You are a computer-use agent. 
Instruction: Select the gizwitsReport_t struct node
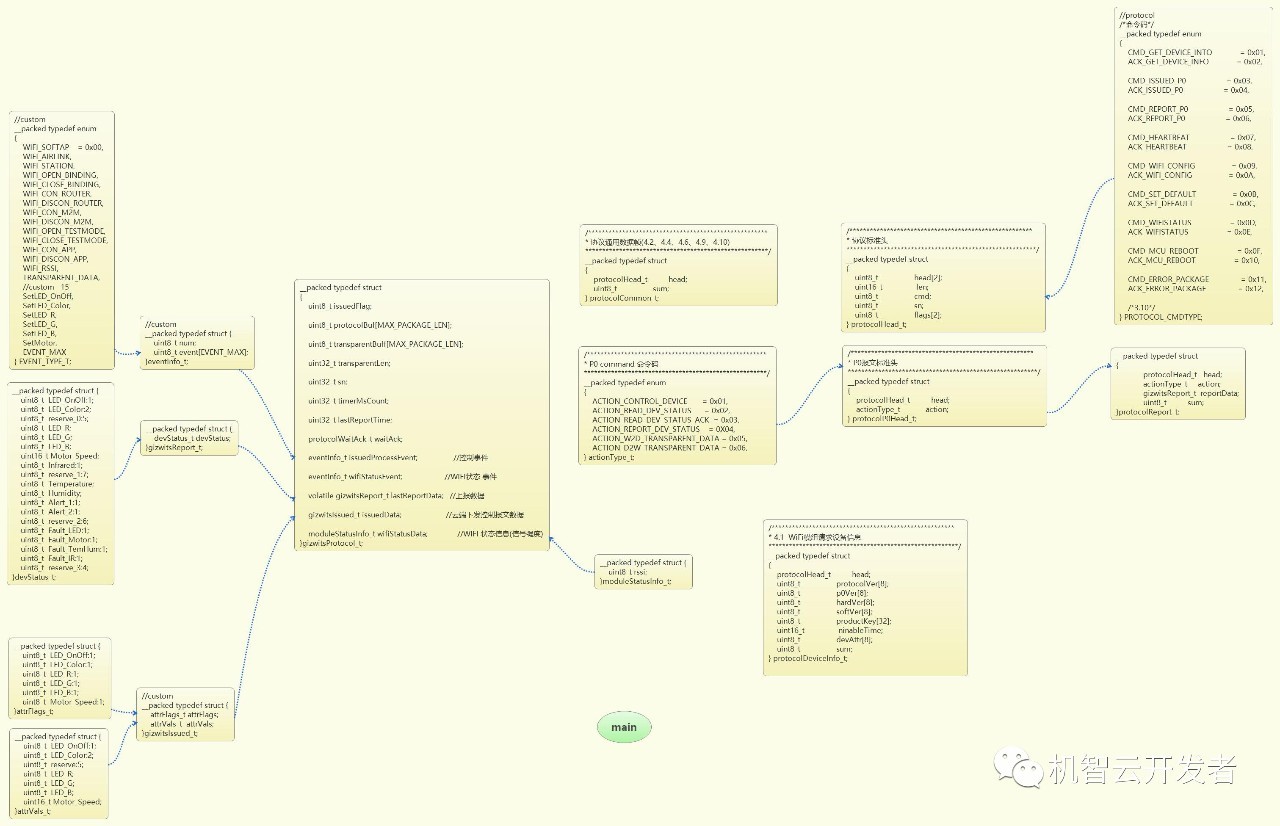pos(189,438)
